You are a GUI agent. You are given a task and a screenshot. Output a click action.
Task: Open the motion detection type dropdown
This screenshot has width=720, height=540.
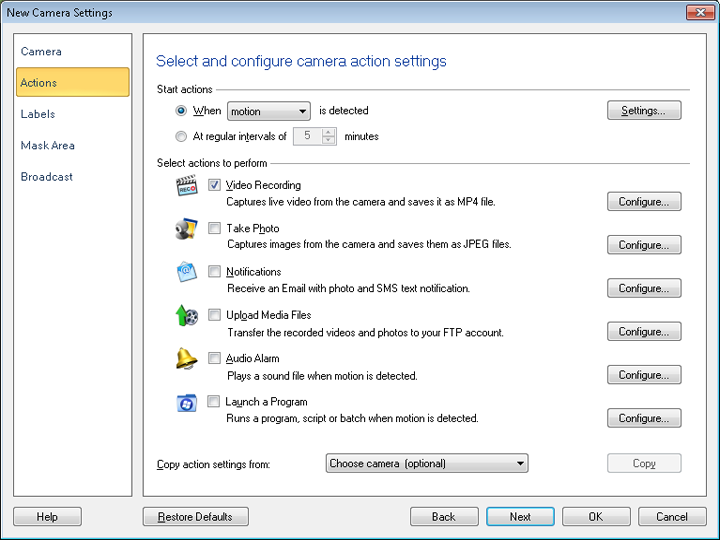tap(269, 111)
